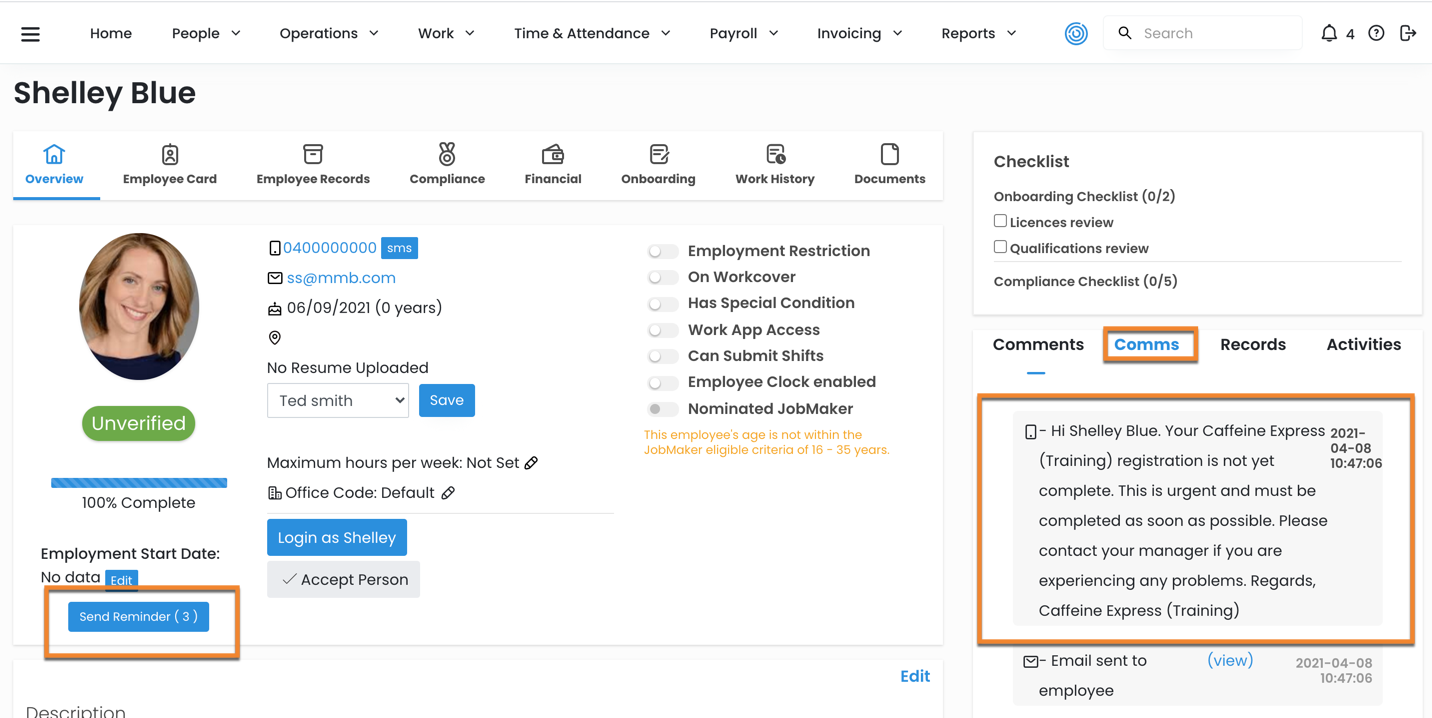Open the help question mark icon
The height and width of the screenshot is (718, 1432).
1376,33
